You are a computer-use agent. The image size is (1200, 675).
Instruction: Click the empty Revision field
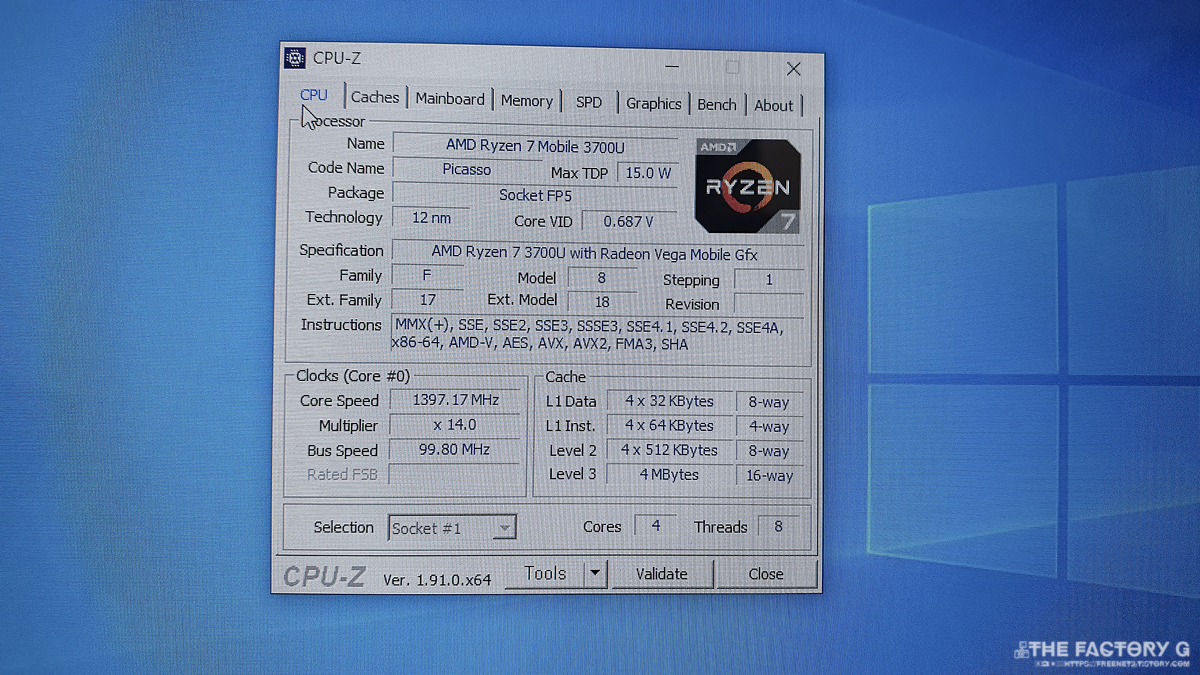(768, 303)
